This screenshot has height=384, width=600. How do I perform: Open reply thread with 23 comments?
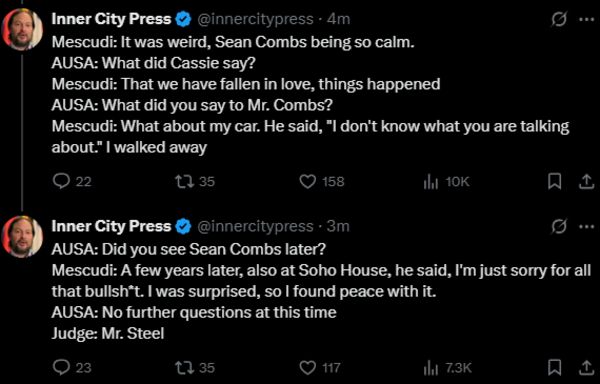[72, 368]
